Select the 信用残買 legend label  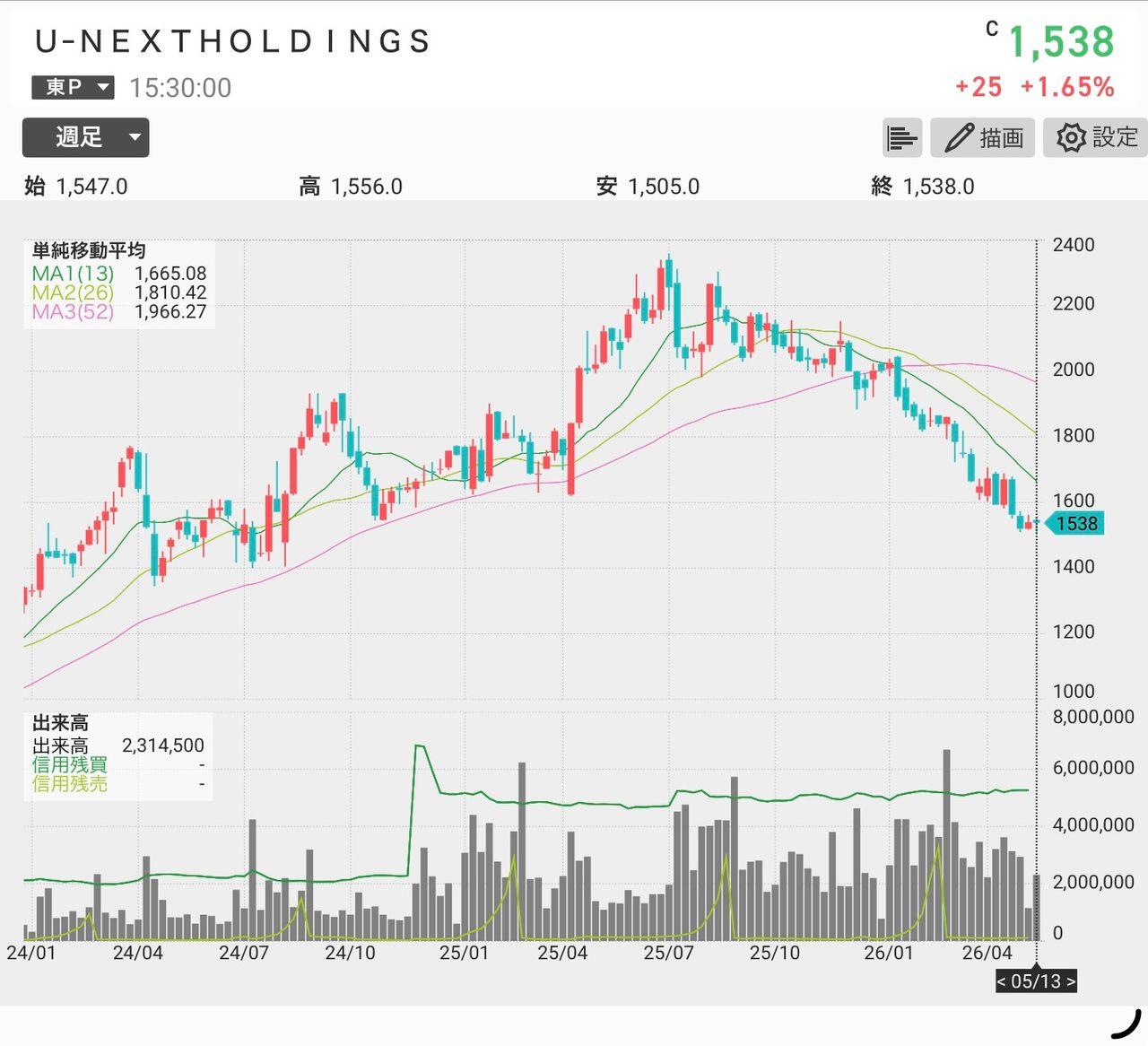point(70,764)
